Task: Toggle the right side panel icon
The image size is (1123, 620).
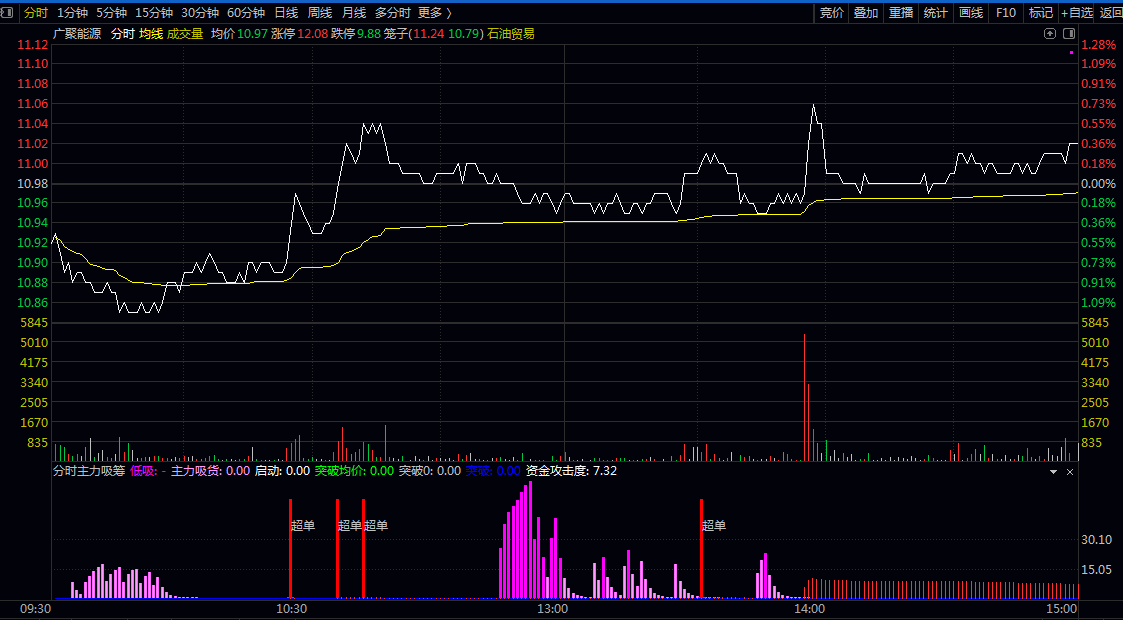Action: coord(1069,33)
